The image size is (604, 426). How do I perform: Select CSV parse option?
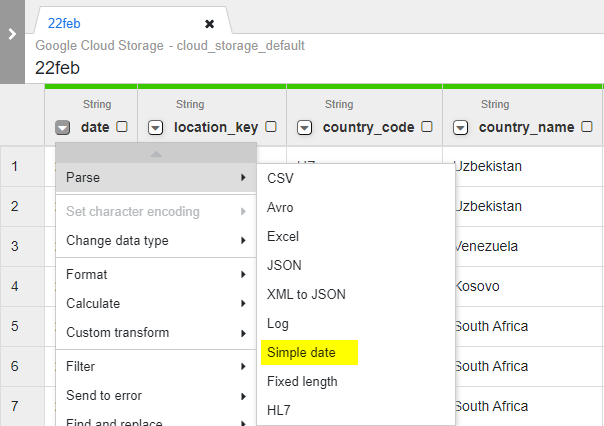[x=281, y=178]
